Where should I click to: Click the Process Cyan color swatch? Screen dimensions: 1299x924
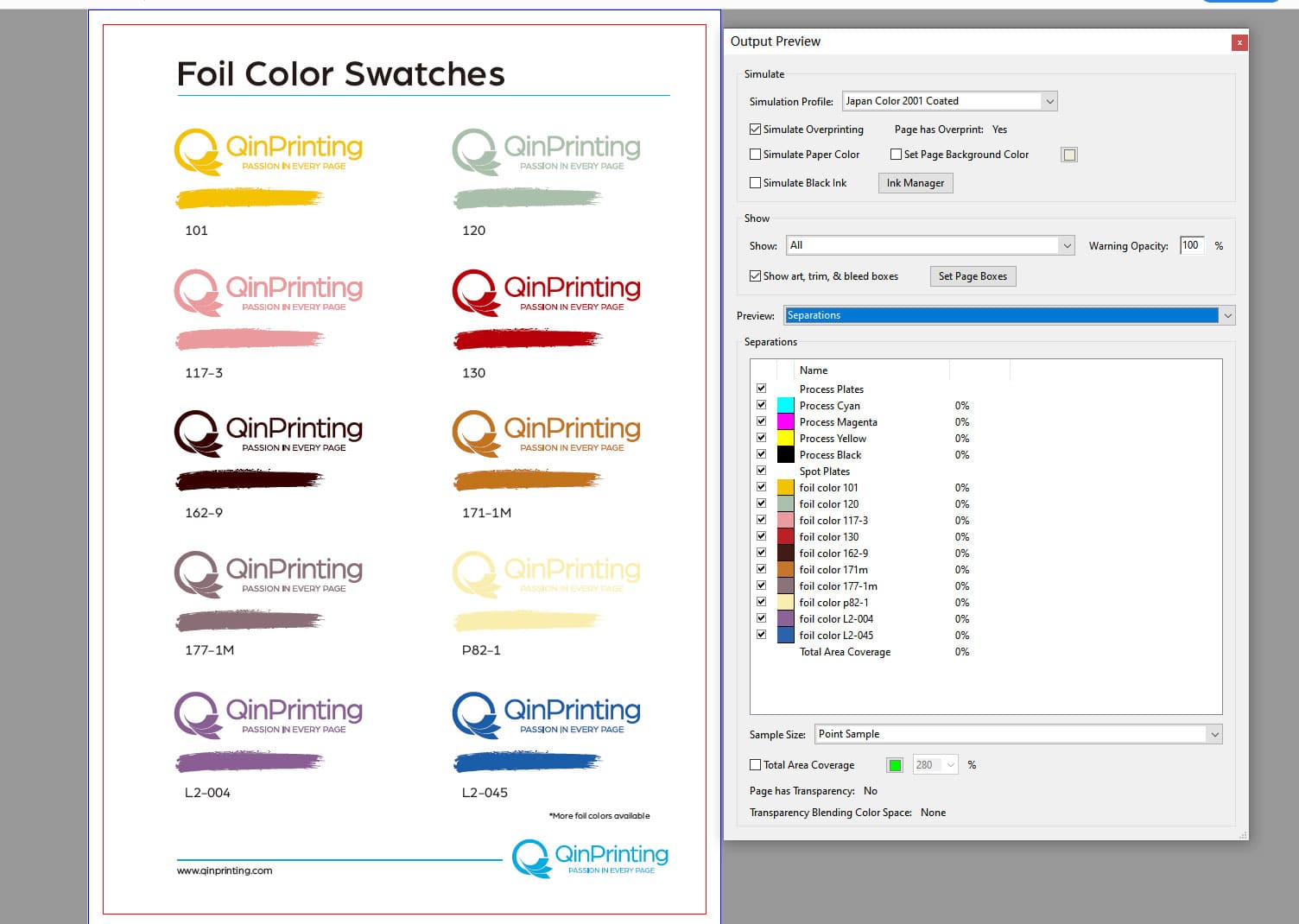point(786,405)
